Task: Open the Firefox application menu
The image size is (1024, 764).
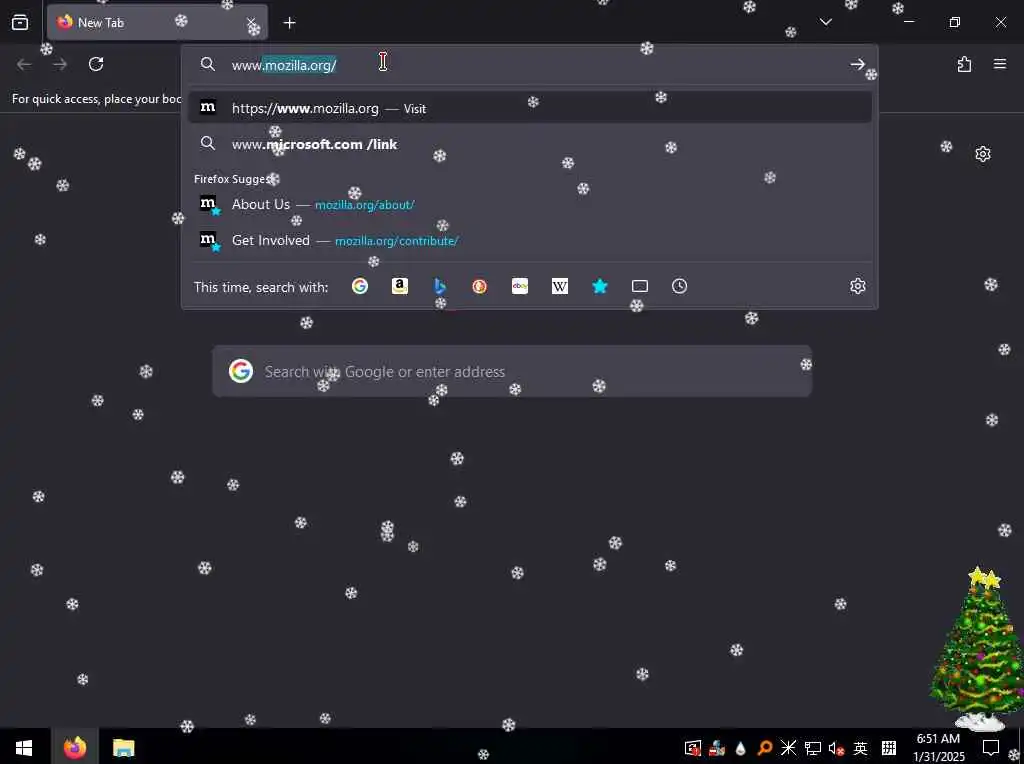Action: pos(999,64)
